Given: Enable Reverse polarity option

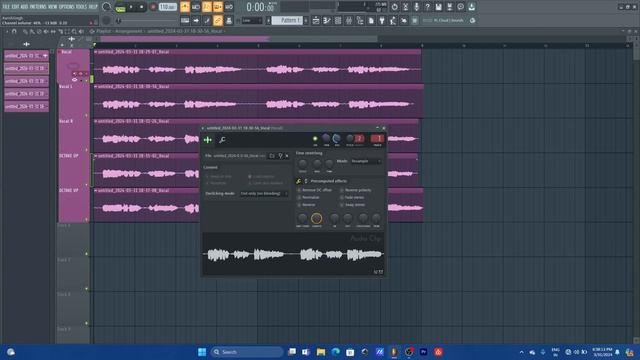Looking at the screenshot, I should click(x=356, y=190).
